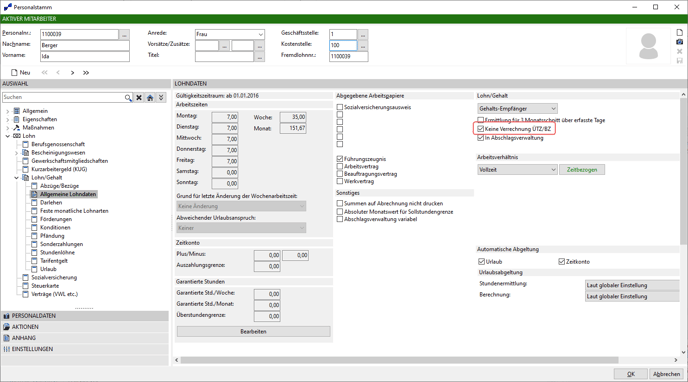Screen dimensions: 688x382
Task: Click the camera icon near photo
Action: coord(680,42)
